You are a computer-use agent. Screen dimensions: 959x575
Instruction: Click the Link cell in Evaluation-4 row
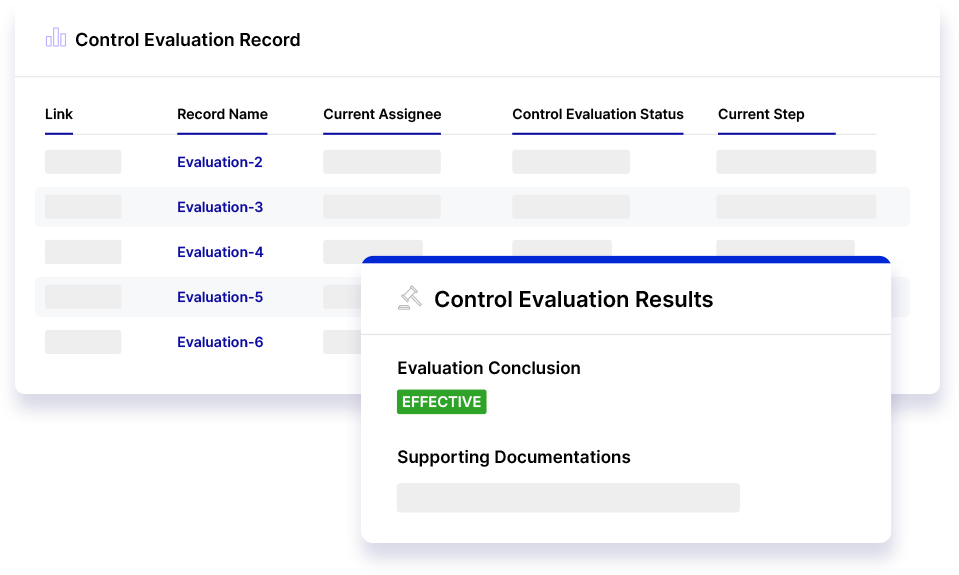point(83,252)
